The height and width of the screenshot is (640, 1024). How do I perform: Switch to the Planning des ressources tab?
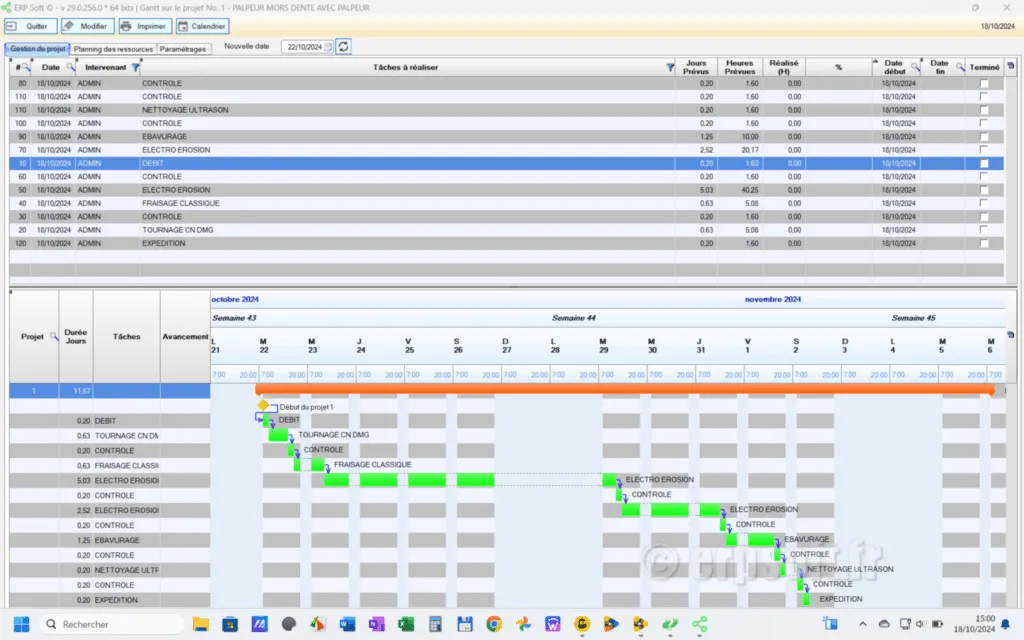[112, 47]
